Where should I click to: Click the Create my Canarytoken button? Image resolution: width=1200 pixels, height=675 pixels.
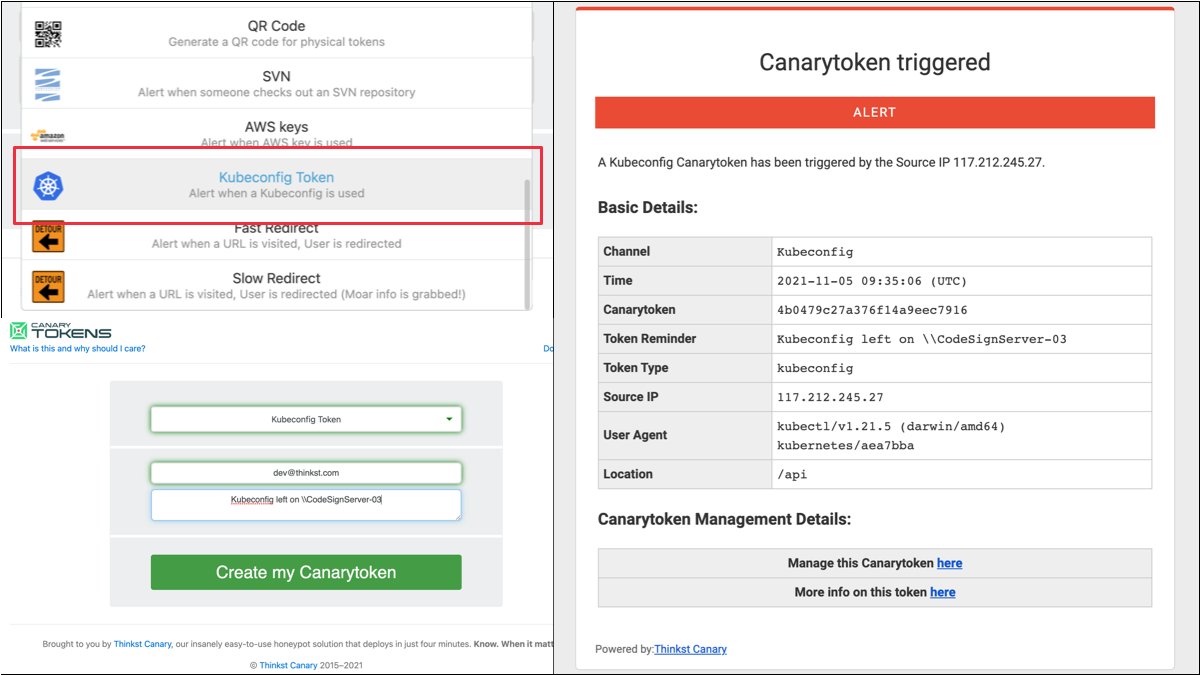click(x=305, y=572)
